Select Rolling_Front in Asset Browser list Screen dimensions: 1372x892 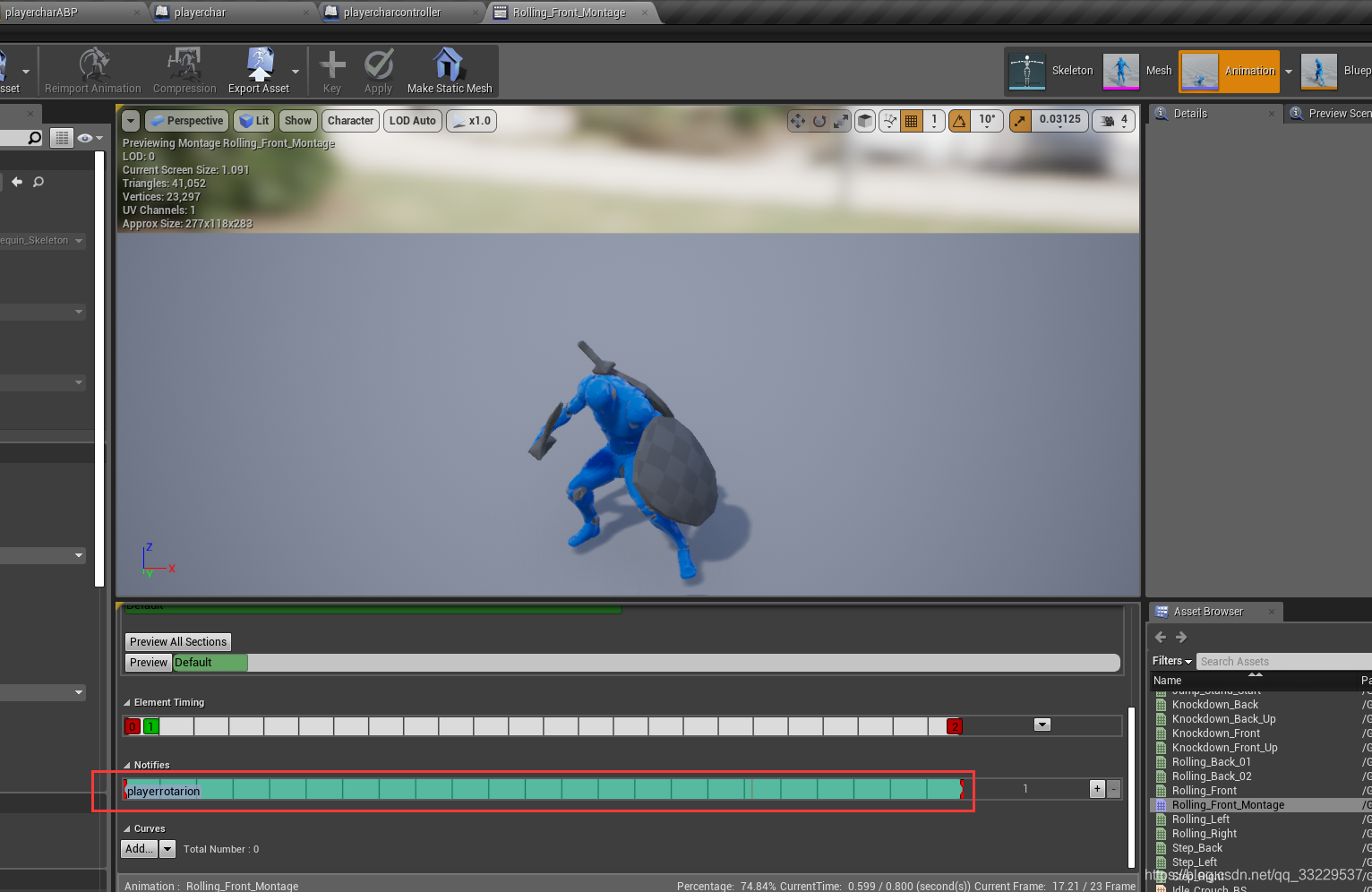point(1204,791)
